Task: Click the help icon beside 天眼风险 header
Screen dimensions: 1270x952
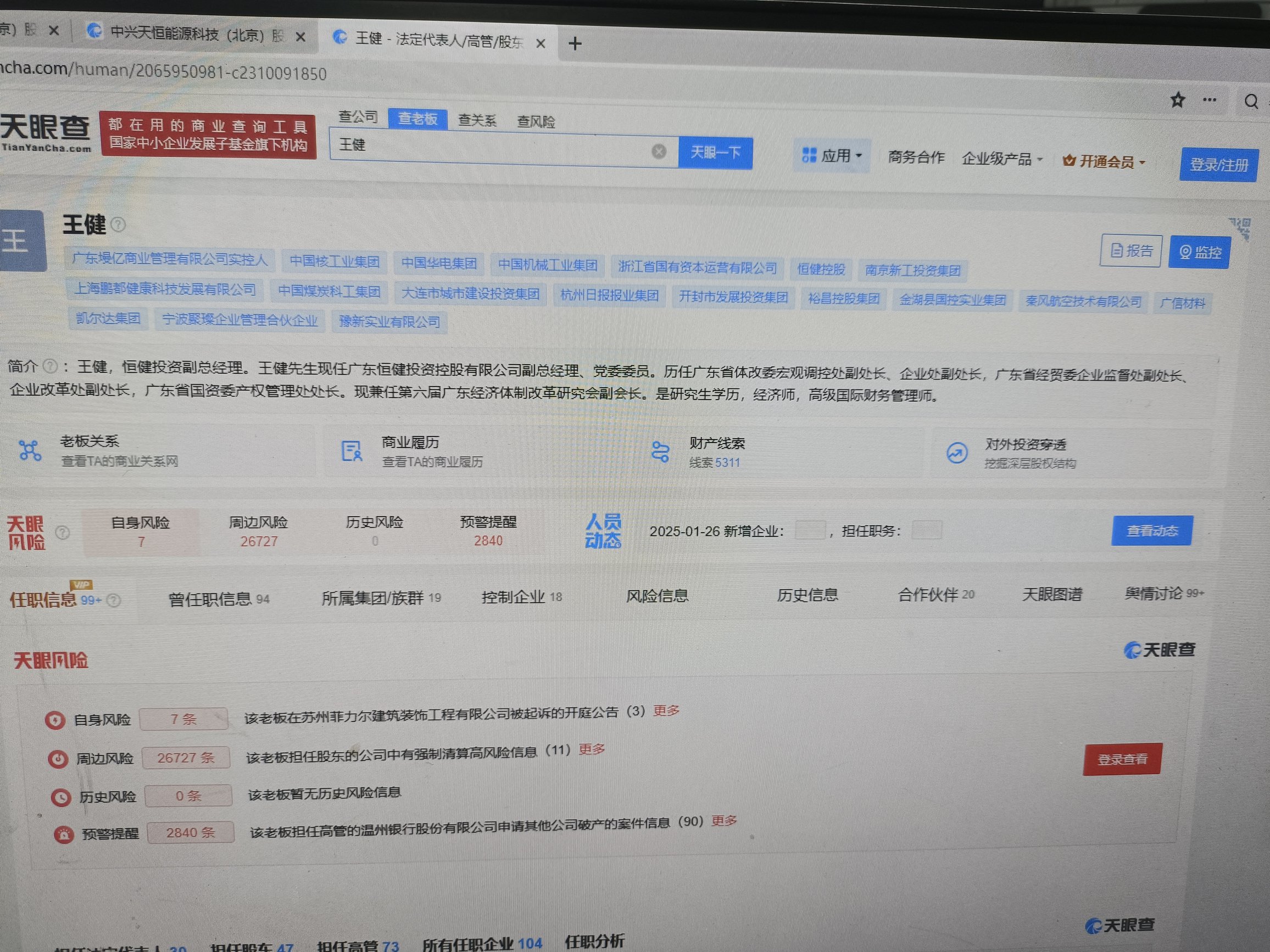Action: (63, 533)
